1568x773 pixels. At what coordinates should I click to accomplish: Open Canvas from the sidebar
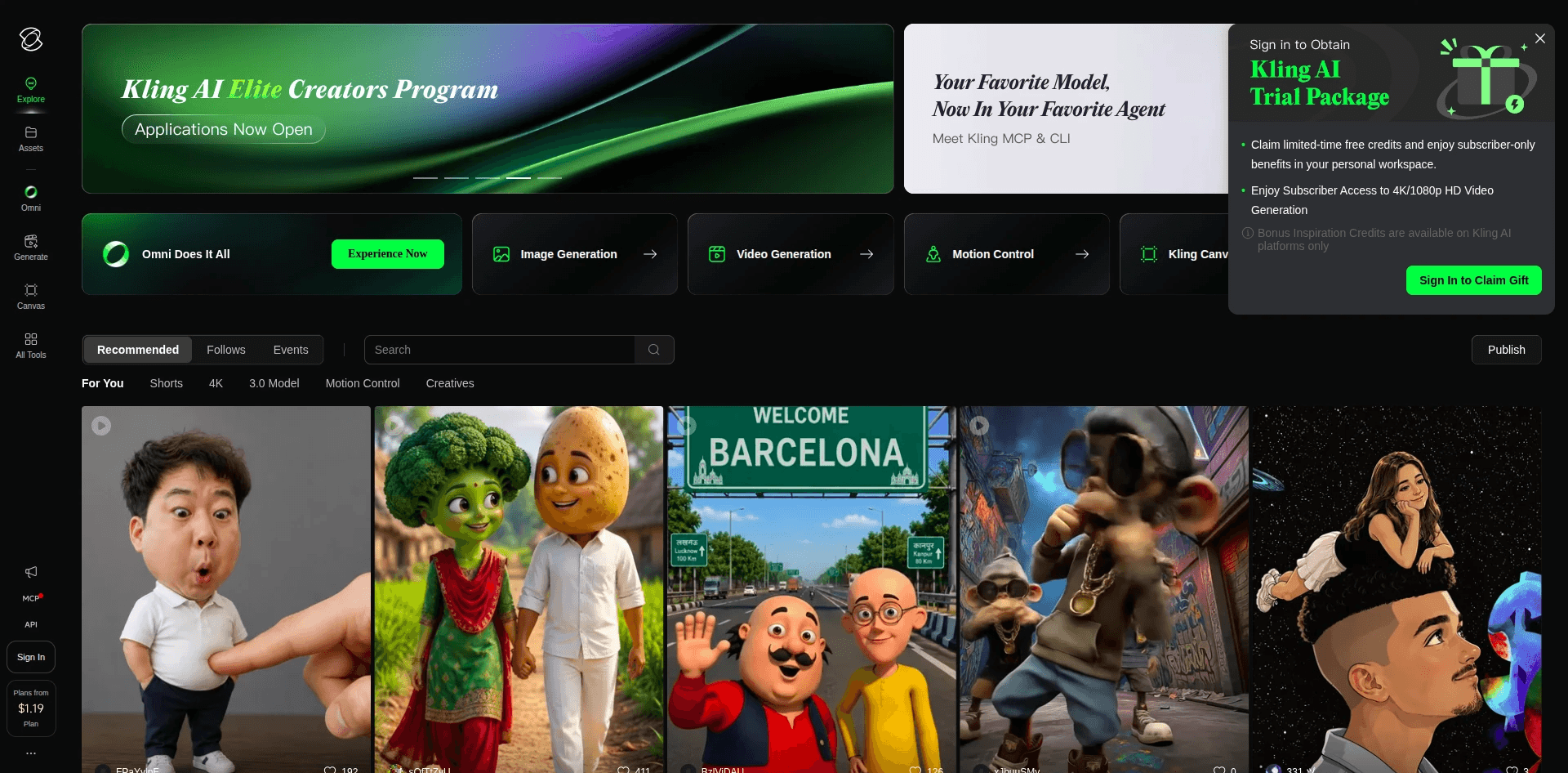[31, 297]
